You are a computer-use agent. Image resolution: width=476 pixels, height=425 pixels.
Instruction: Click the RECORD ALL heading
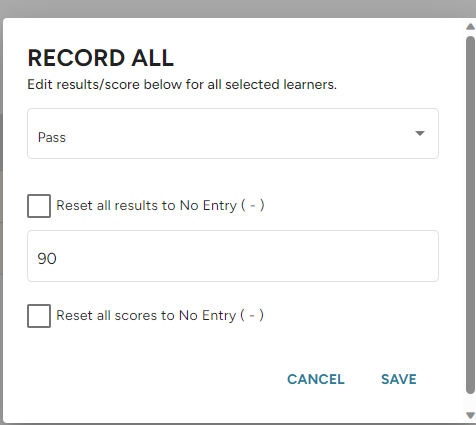click(101, 58)
